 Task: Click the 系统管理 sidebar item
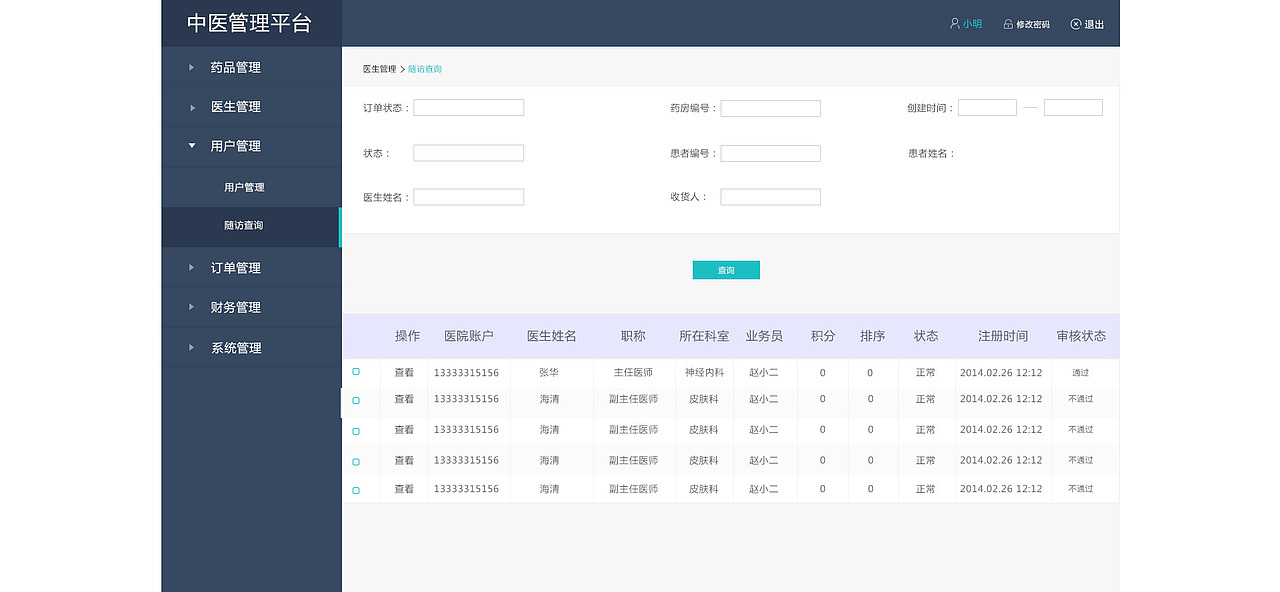[237, 347]
